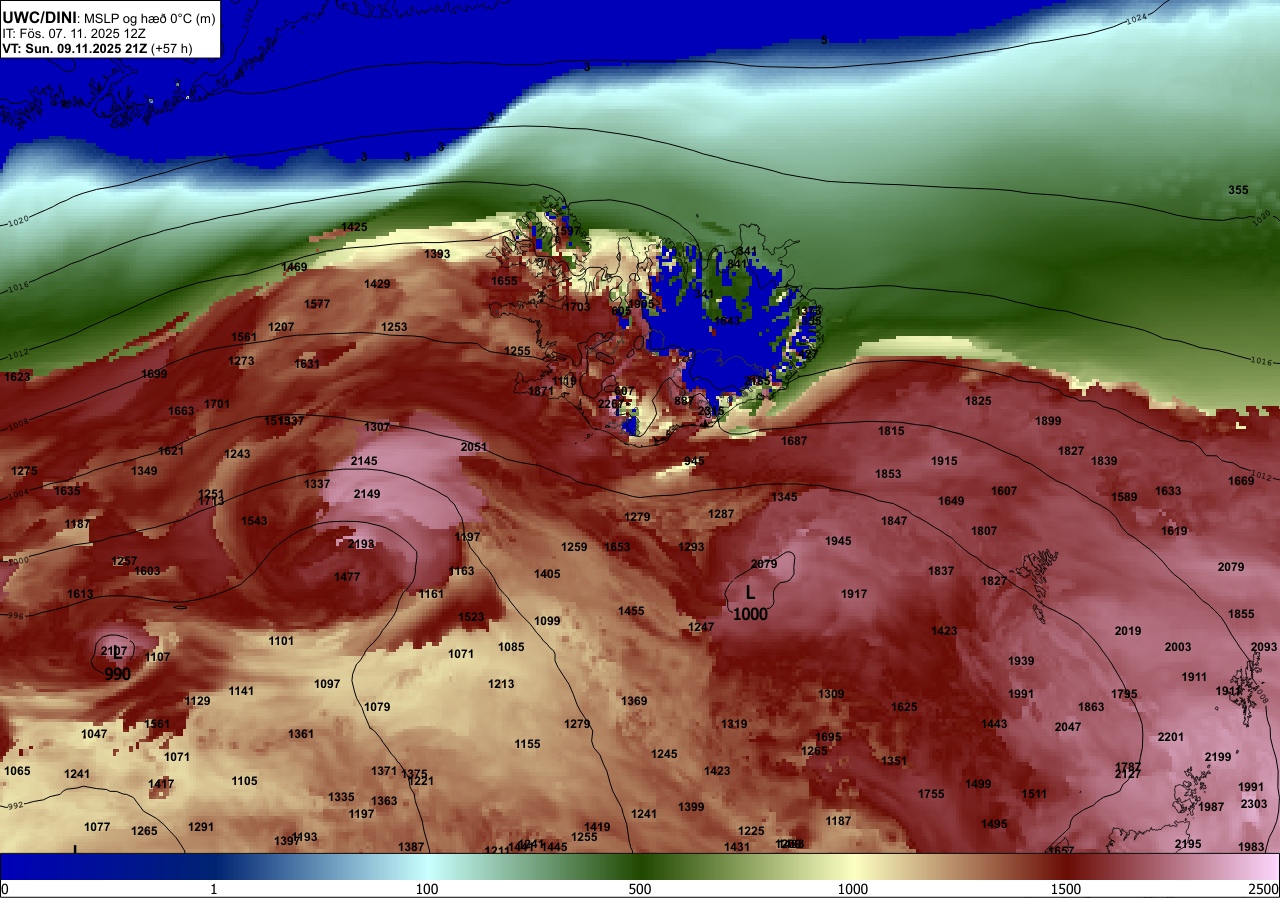Viewport: 1280px width, 898px height.
Task: Click the height value '2093'
Action: click(x=1264, y=647)
